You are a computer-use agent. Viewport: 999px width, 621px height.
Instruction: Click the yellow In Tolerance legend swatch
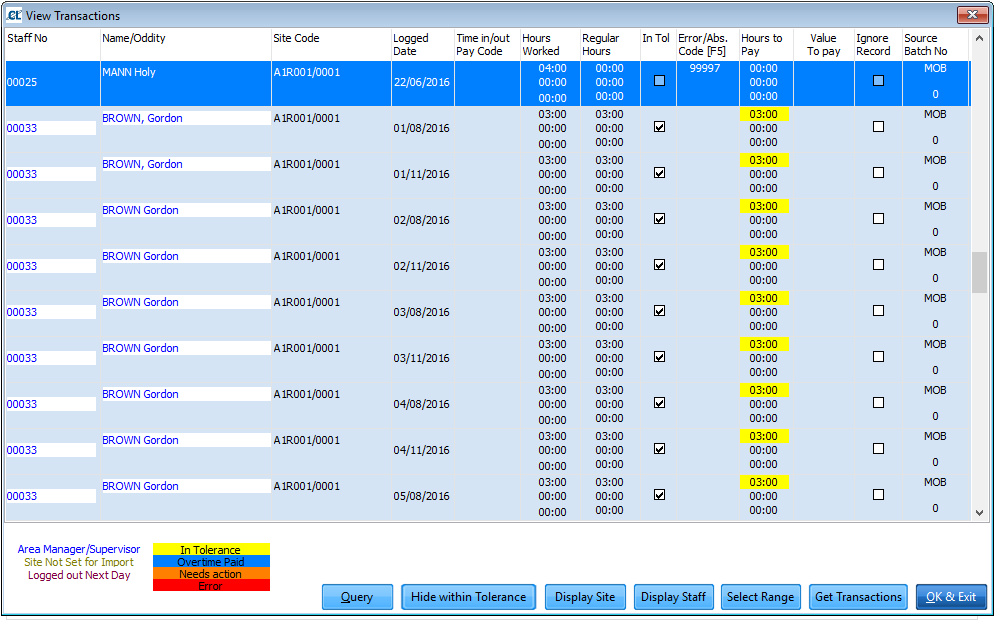pyautogui.click(x=210, y=549)
